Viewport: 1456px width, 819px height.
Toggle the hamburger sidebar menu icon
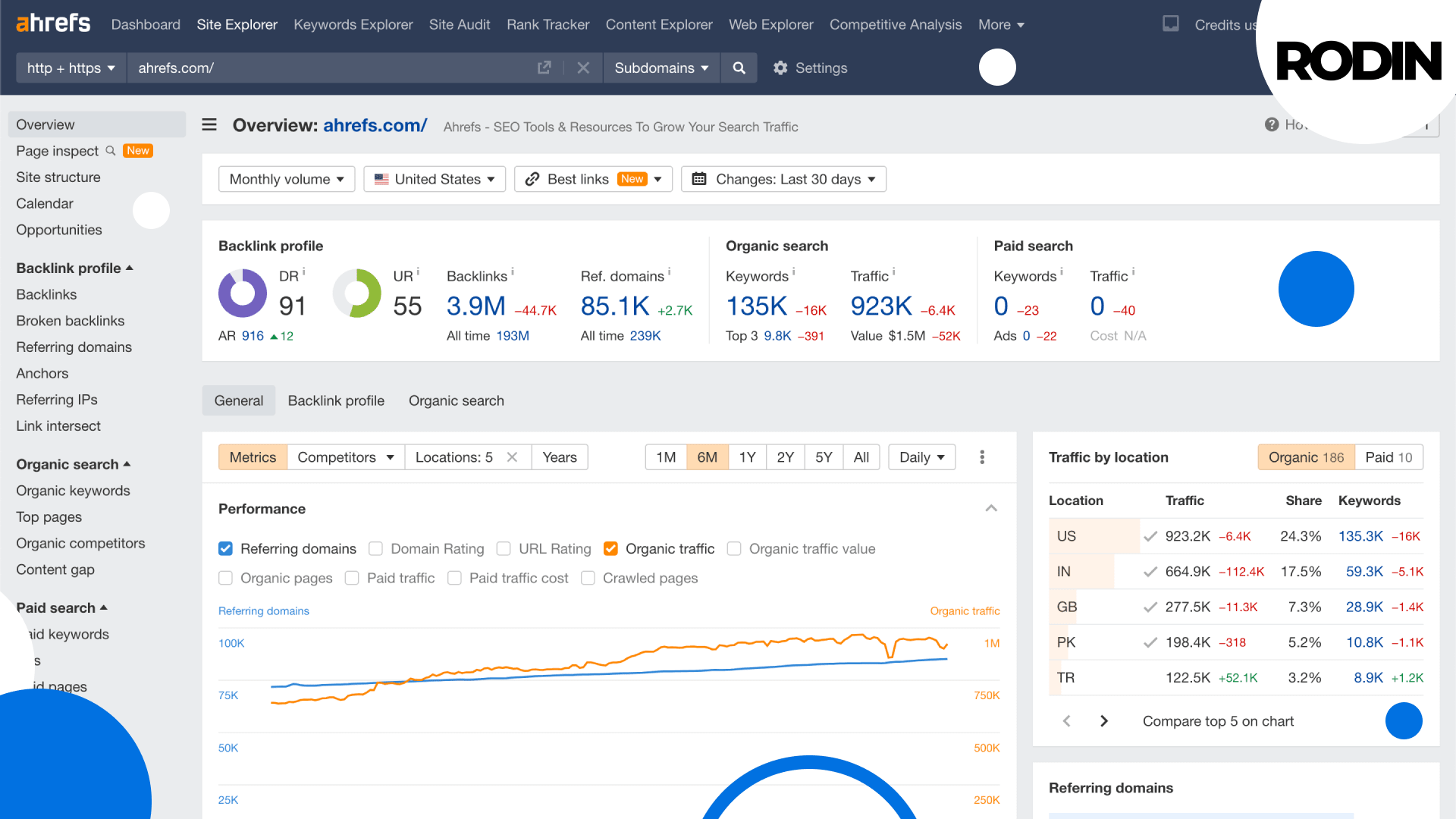(209, 125)
